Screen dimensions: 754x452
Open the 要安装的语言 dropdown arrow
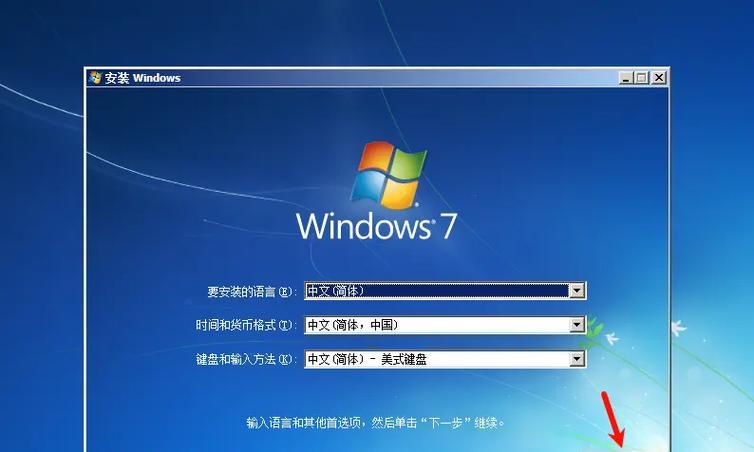point(577,290)
